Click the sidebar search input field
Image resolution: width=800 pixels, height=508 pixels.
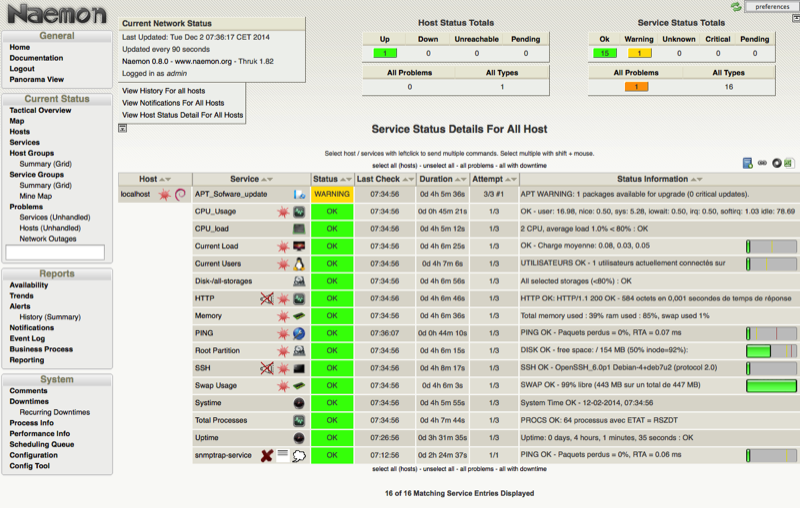[55, 253]
